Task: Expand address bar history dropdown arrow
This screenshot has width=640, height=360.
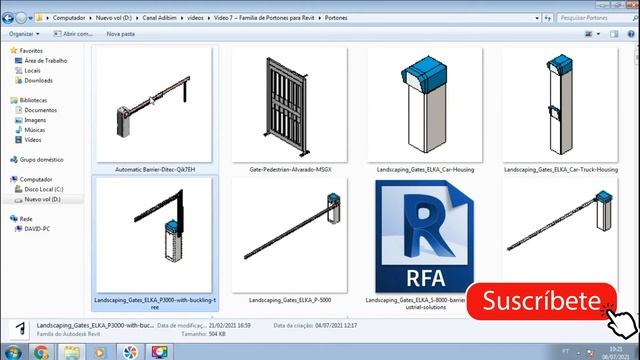Action: (537, 18)
